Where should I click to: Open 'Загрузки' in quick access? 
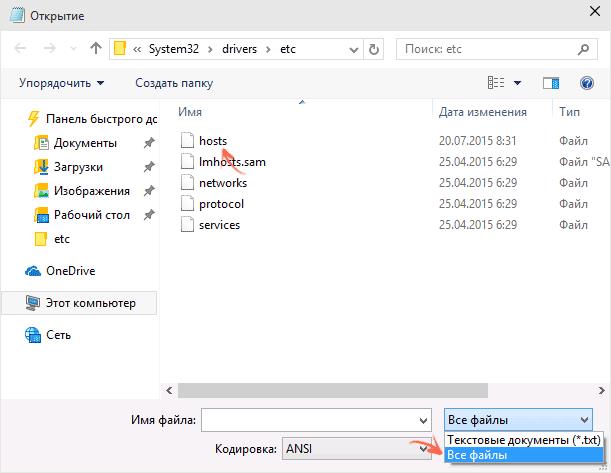click(x=78, y=167)
